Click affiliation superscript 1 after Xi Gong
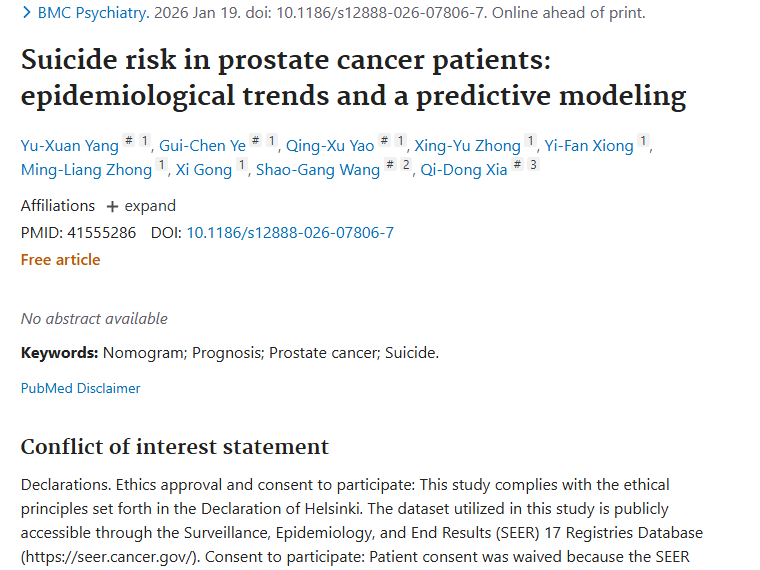This screenshot has width=760, height=570. point(241,165)
